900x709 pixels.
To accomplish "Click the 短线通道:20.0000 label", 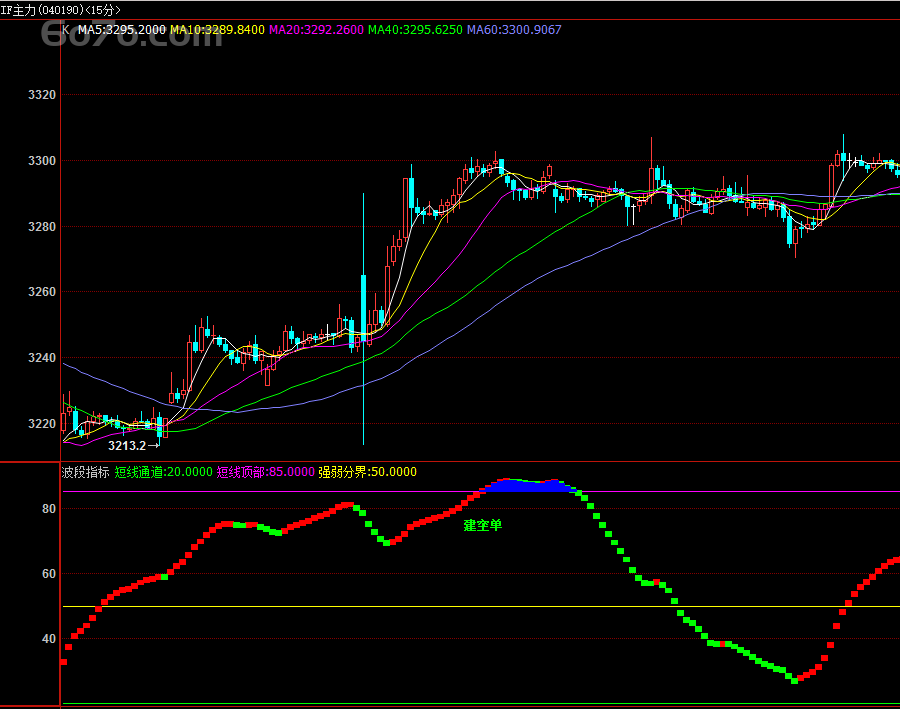I will click(164, 472).
